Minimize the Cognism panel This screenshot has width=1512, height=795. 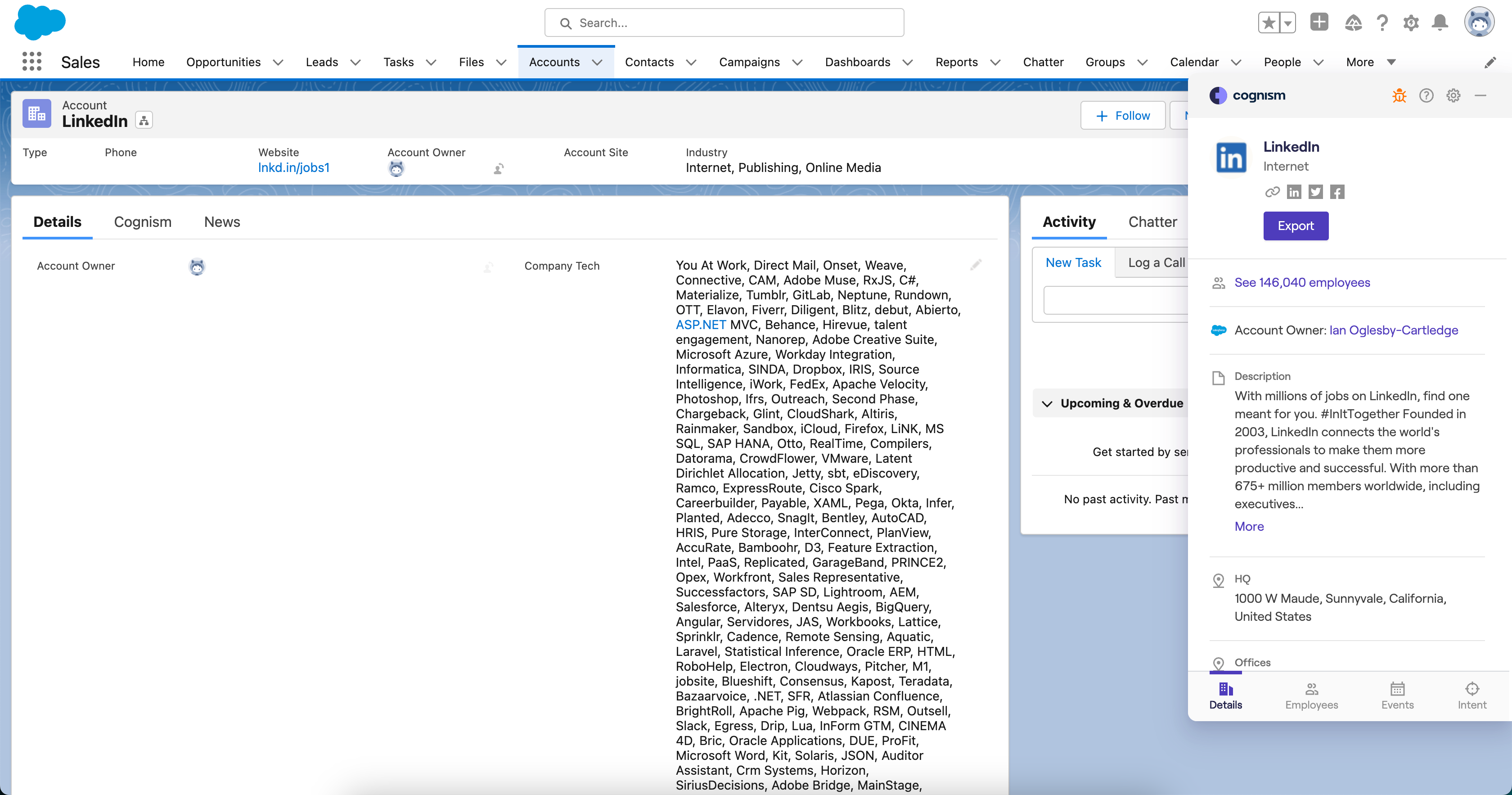tap(1480, 95)
